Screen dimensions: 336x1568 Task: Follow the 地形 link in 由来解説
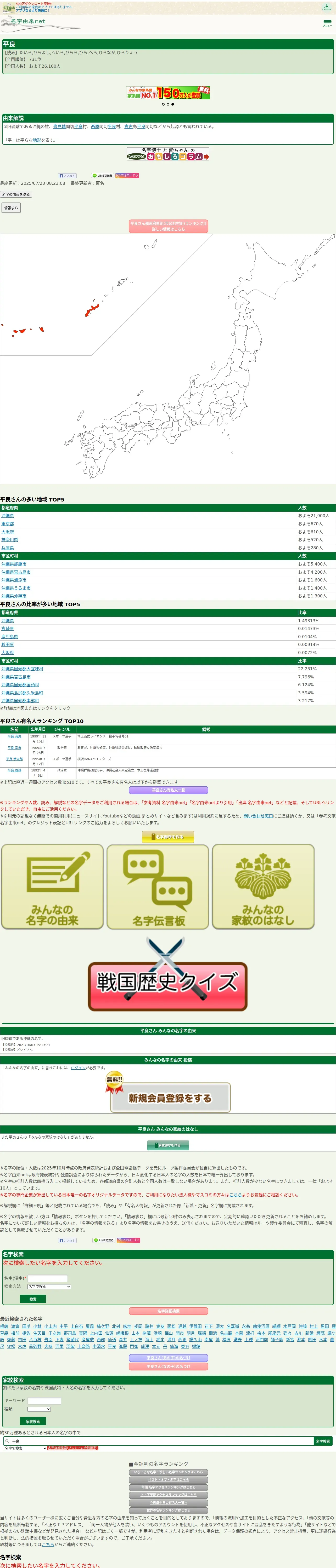pyautogui.click(x=37, y=140)
